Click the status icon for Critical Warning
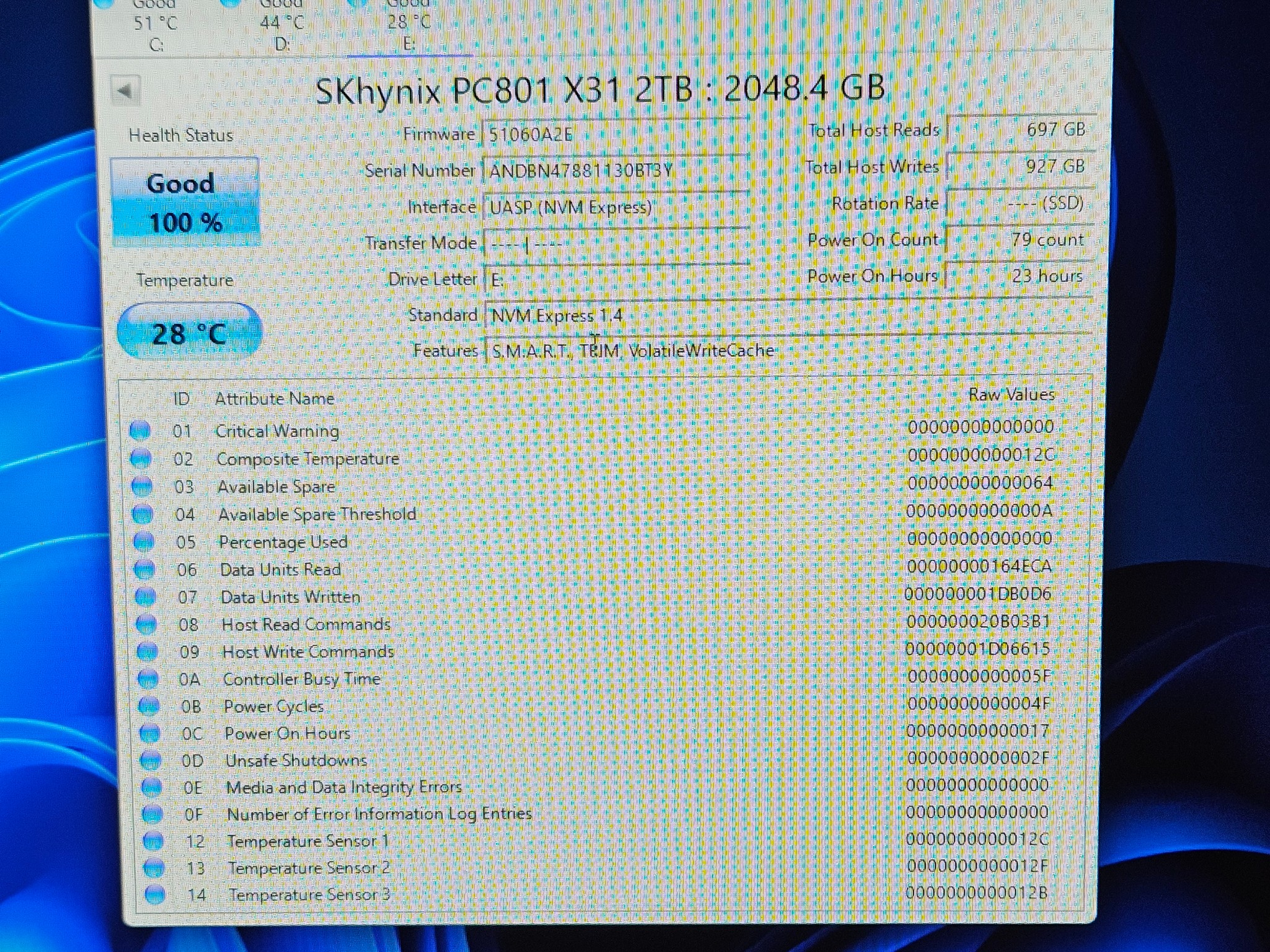 click(x=140, y=430)
